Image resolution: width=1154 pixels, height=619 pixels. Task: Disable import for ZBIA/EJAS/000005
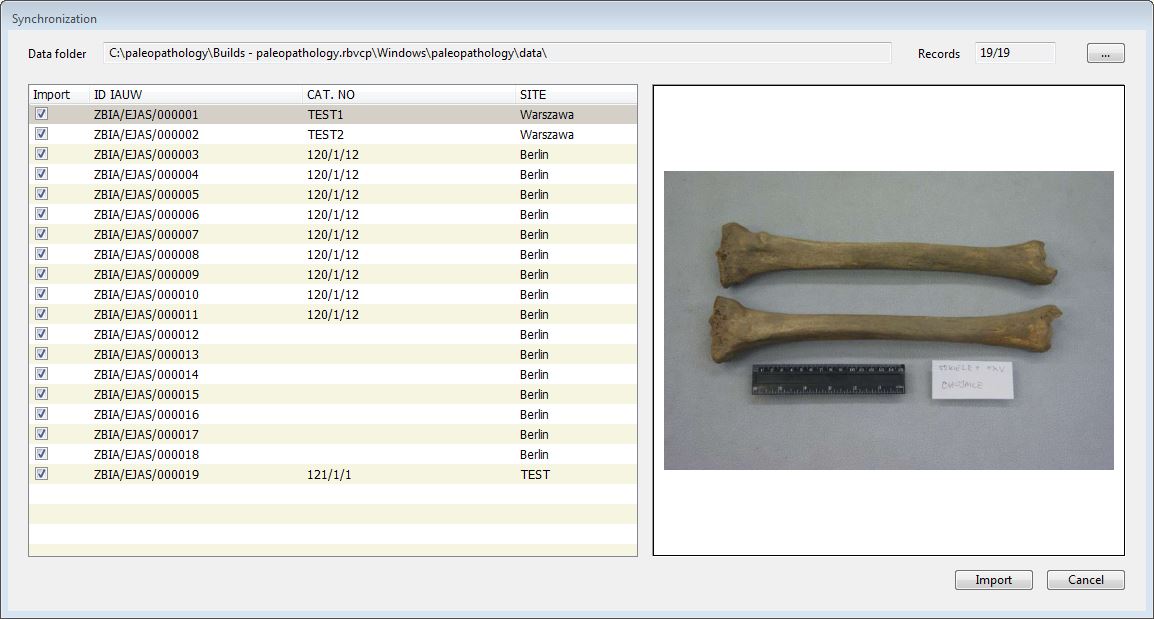(x=42, y=194)
